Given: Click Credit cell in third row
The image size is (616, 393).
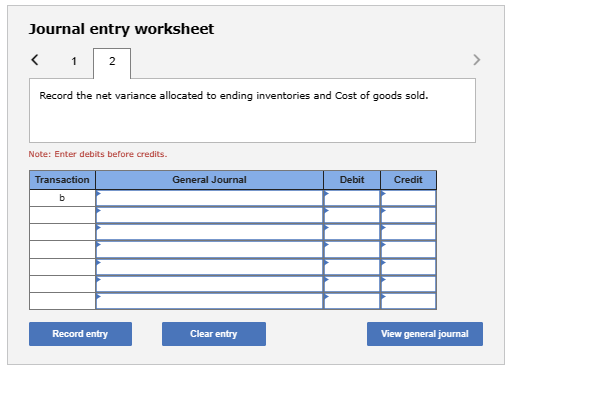Looking at the screenshot, I should [409, 233].
